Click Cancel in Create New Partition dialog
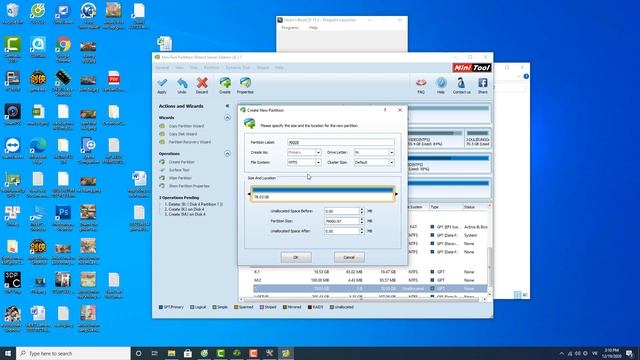Screen dimensions: 640x360 349,257
